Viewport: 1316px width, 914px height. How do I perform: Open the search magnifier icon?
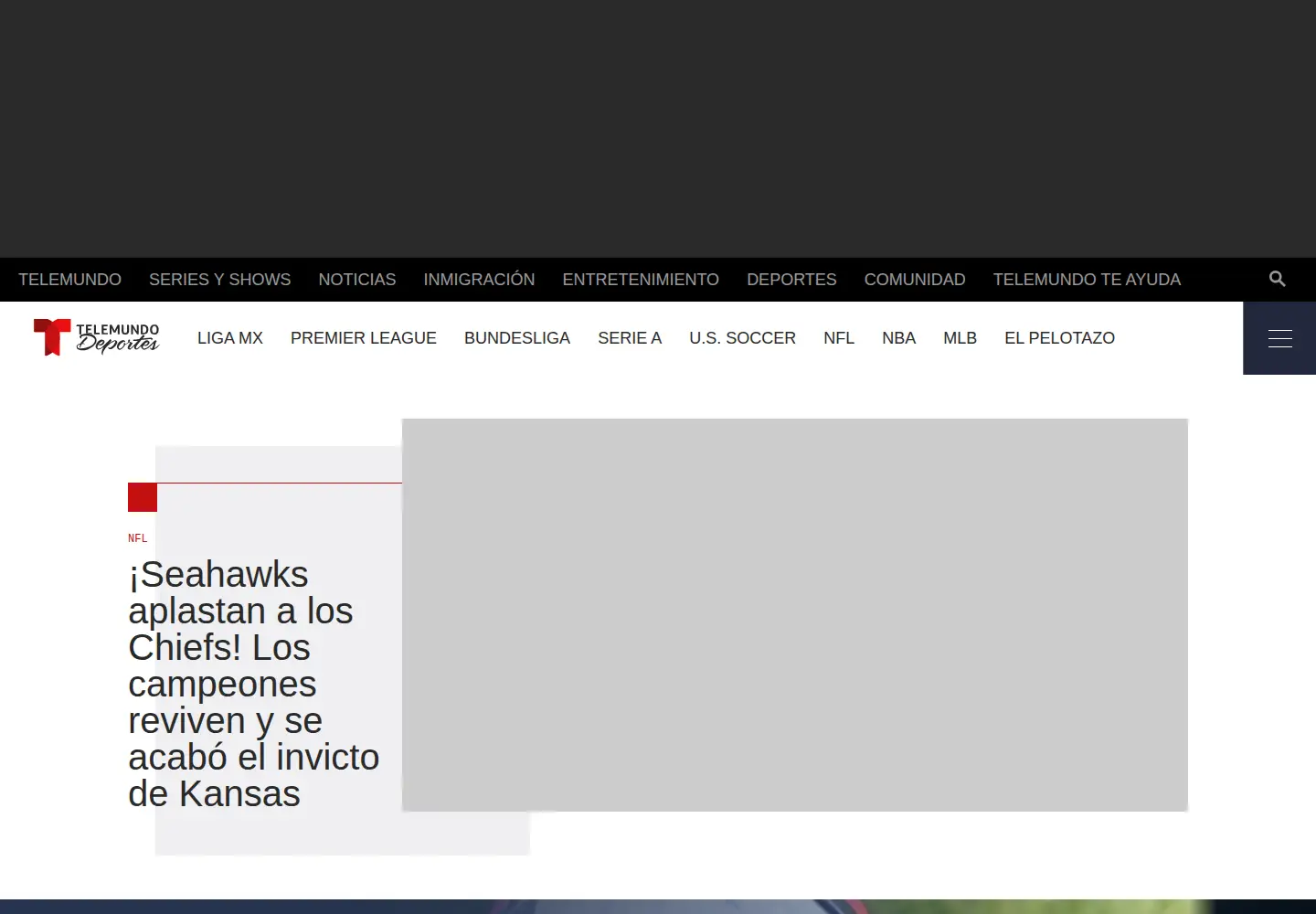point(1278,280)
